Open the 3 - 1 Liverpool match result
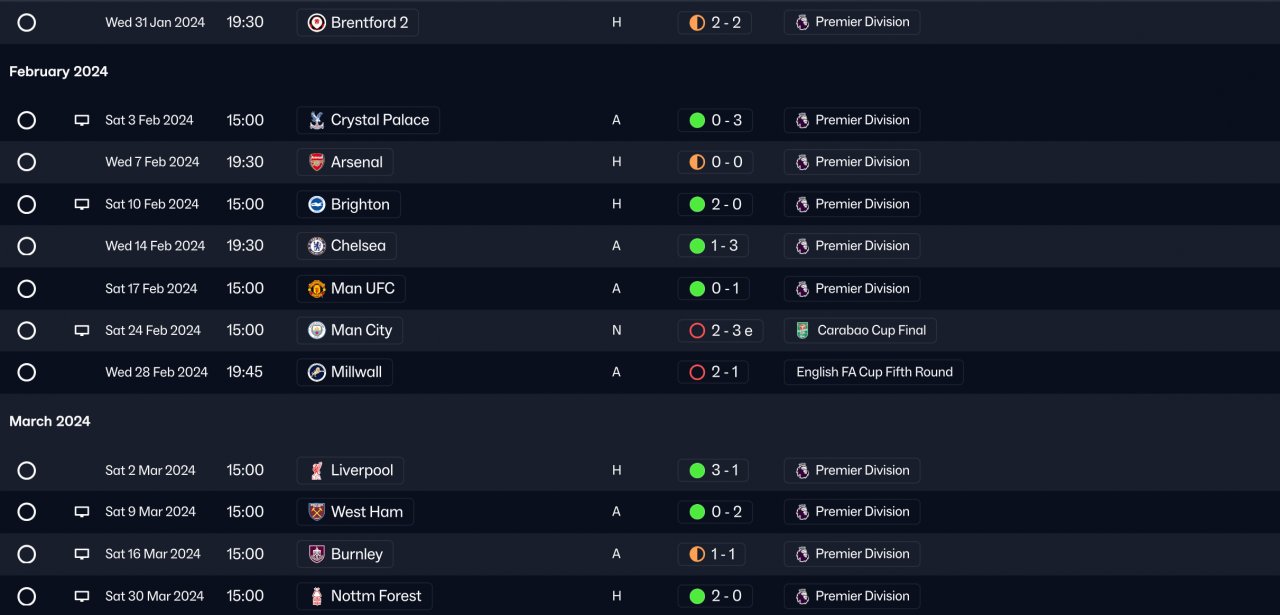Viewport: 1280px width, 615px height. (x=714, y=470)
